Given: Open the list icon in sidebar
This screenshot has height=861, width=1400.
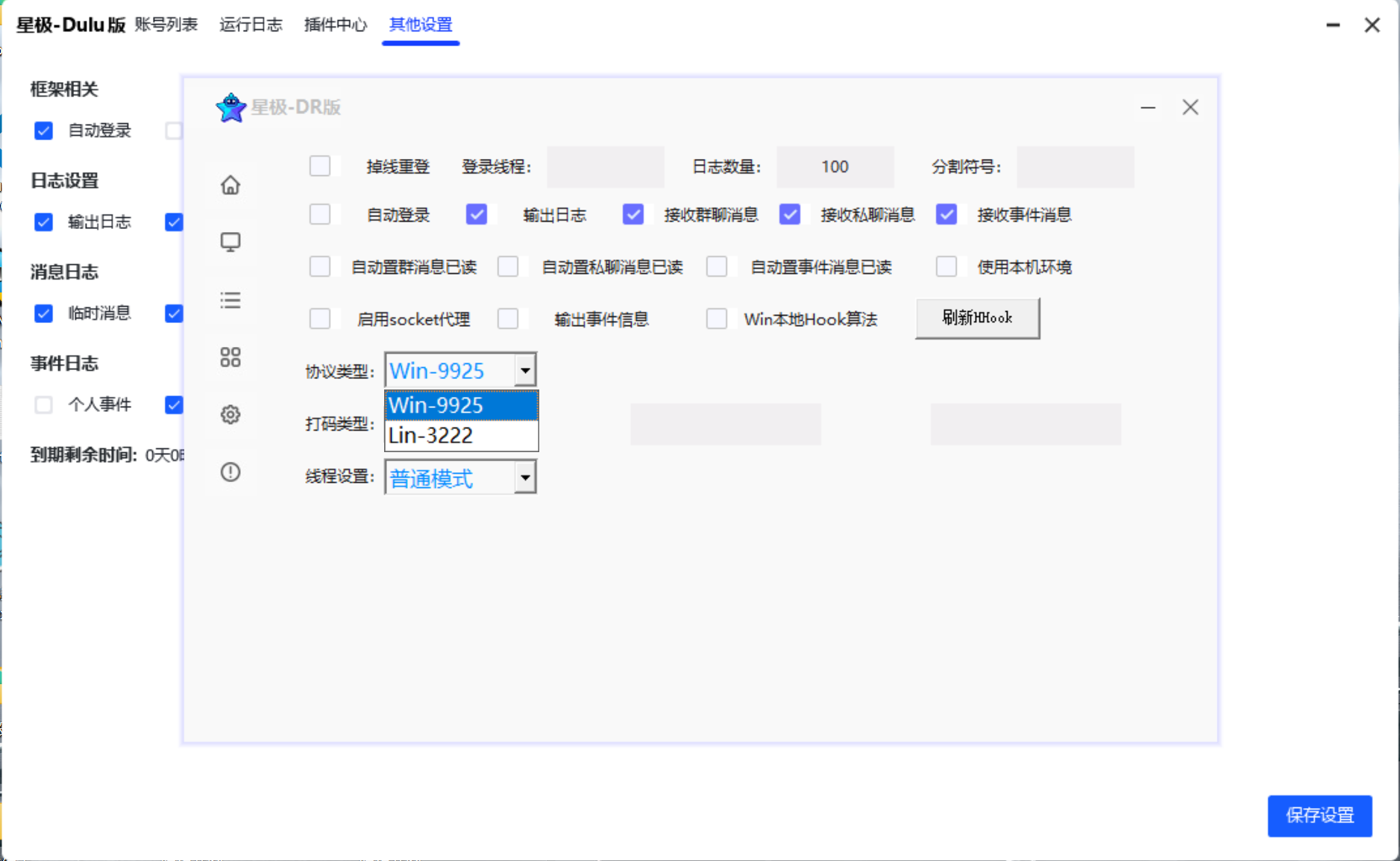Looking at the screenshot, I should point(230,300).
